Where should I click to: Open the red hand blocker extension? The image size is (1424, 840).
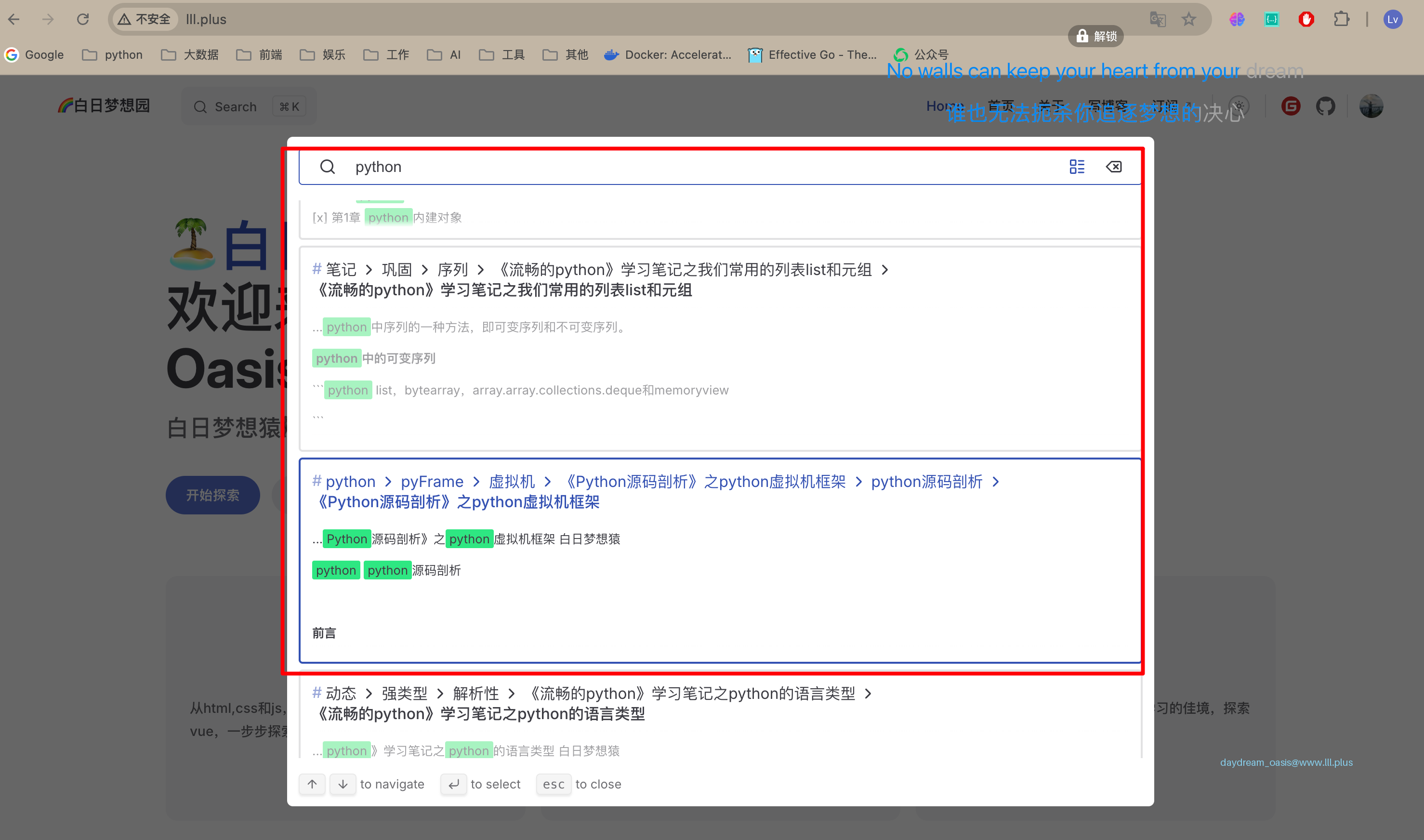(1306, 19)
